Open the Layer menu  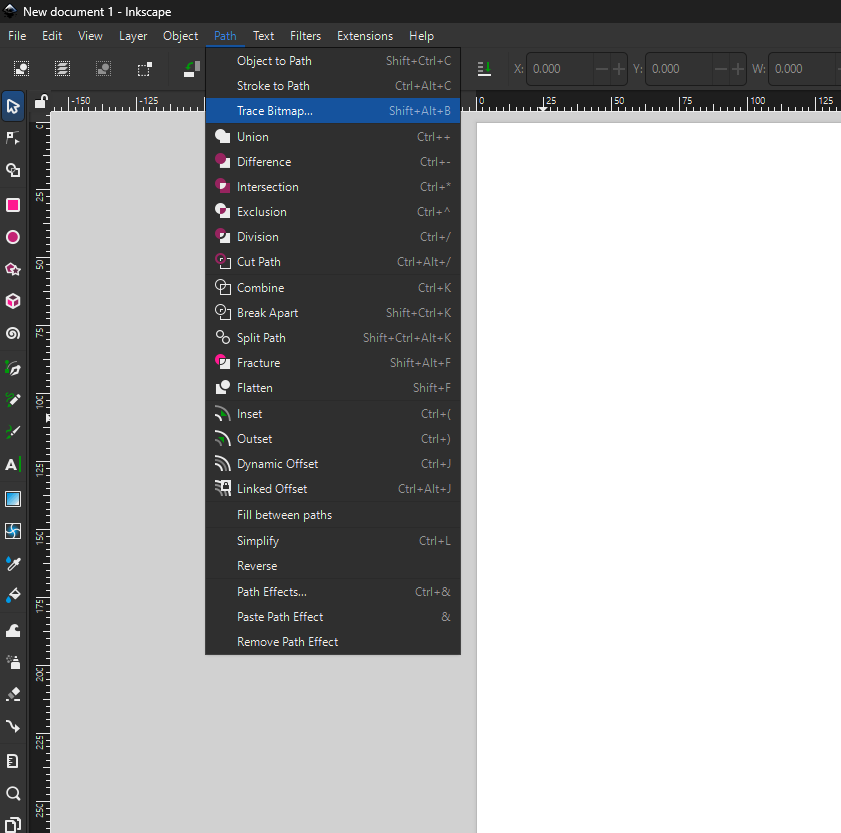[x=133, y=36]
